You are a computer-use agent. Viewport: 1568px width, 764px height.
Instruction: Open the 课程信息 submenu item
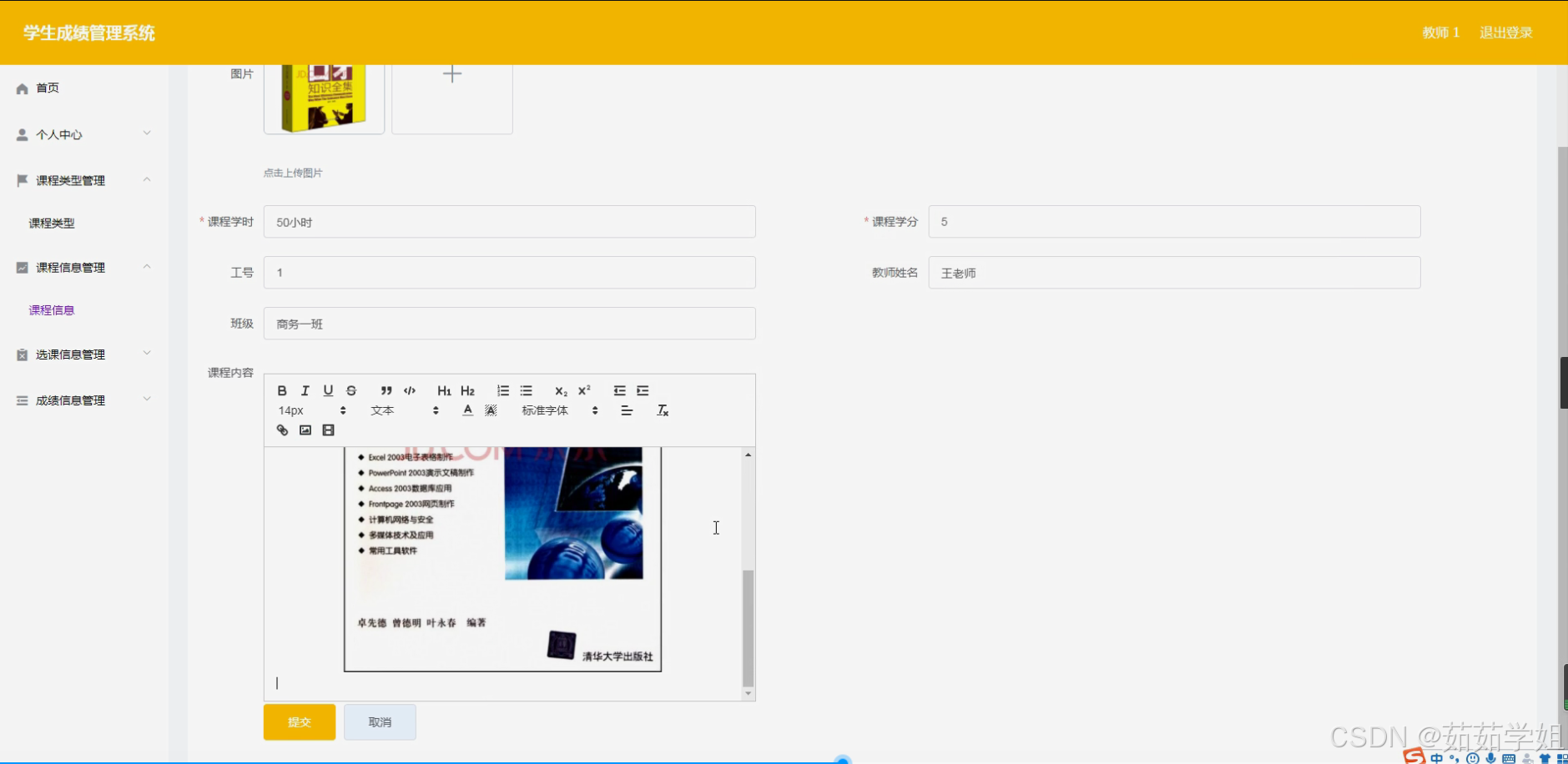pyautogui.click(x=52, y=310)
